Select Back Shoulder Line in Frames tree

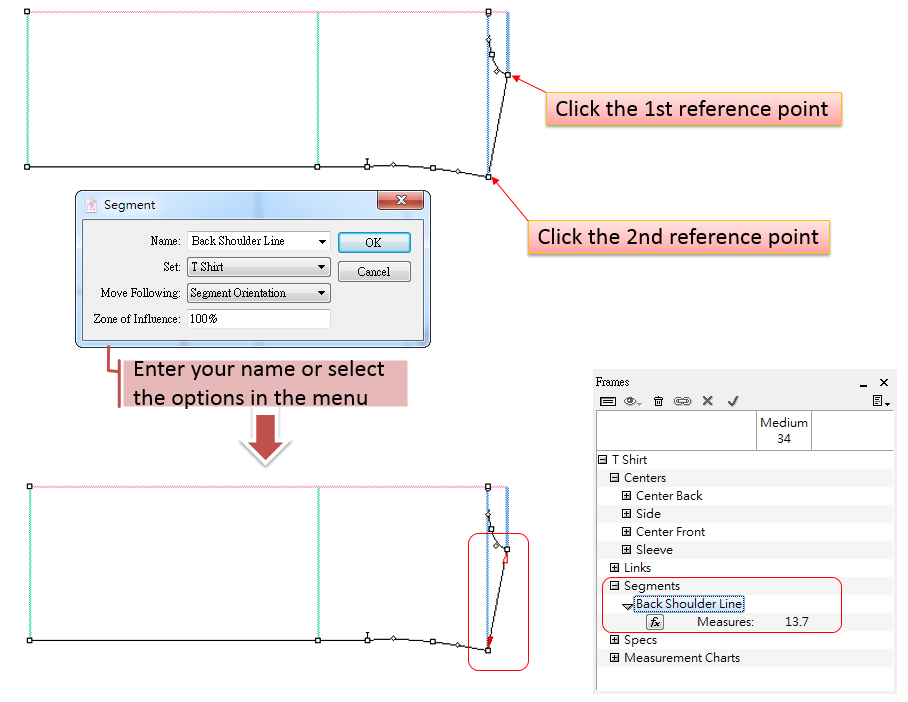pos(689,604)
